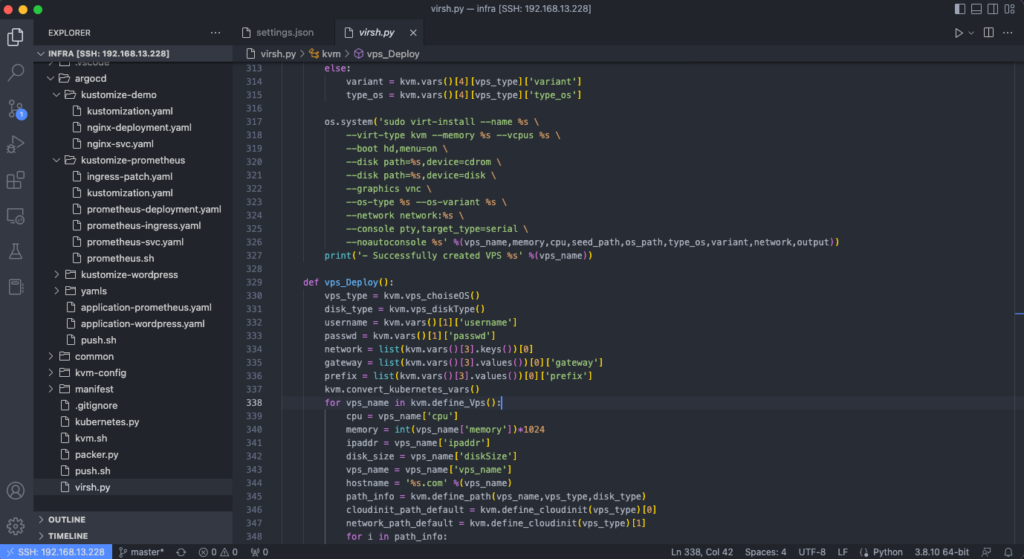Screen dimensions: 1024x559
Task: Open Remote Explorer view icon
Action: pos(16,216)
